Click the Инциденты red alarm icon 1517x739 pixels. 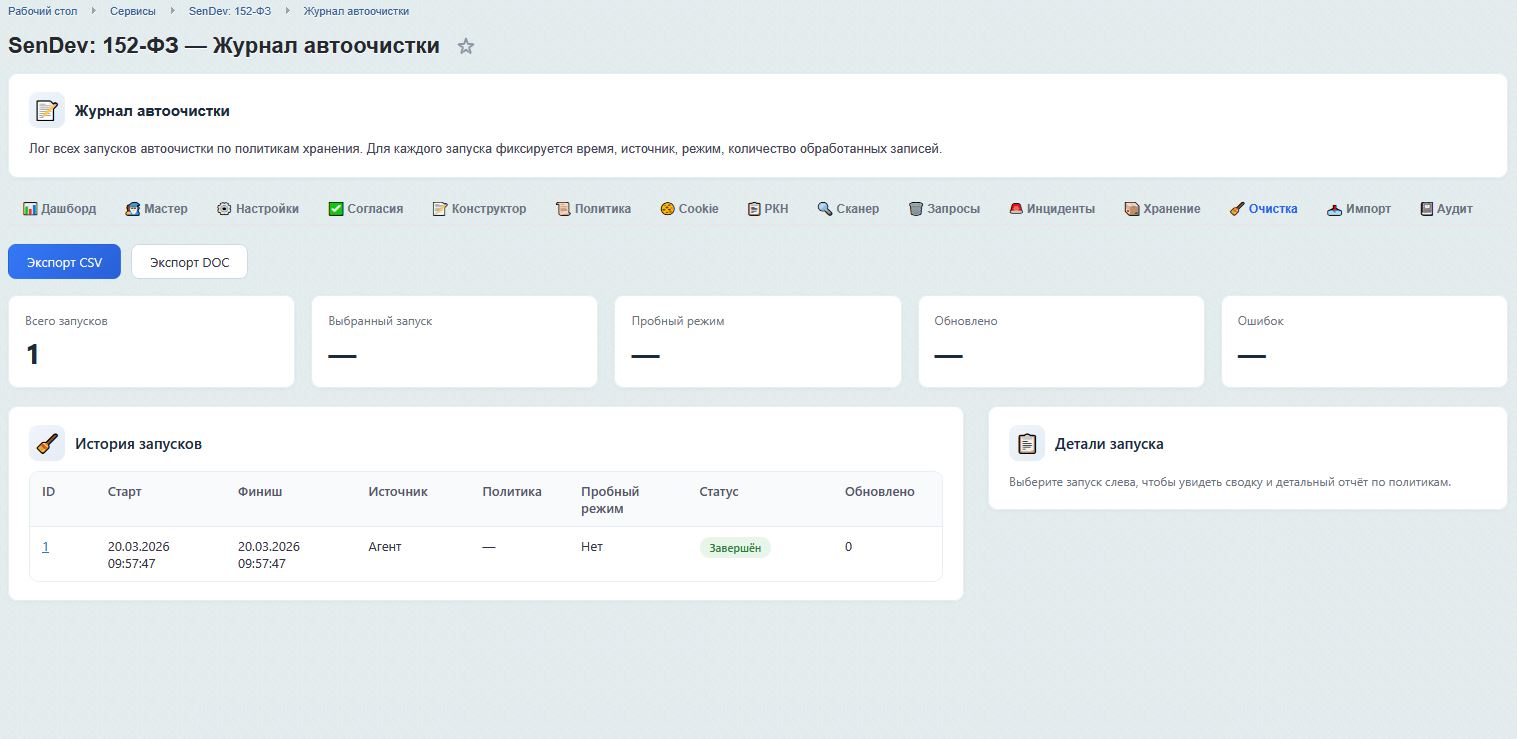1016,209
